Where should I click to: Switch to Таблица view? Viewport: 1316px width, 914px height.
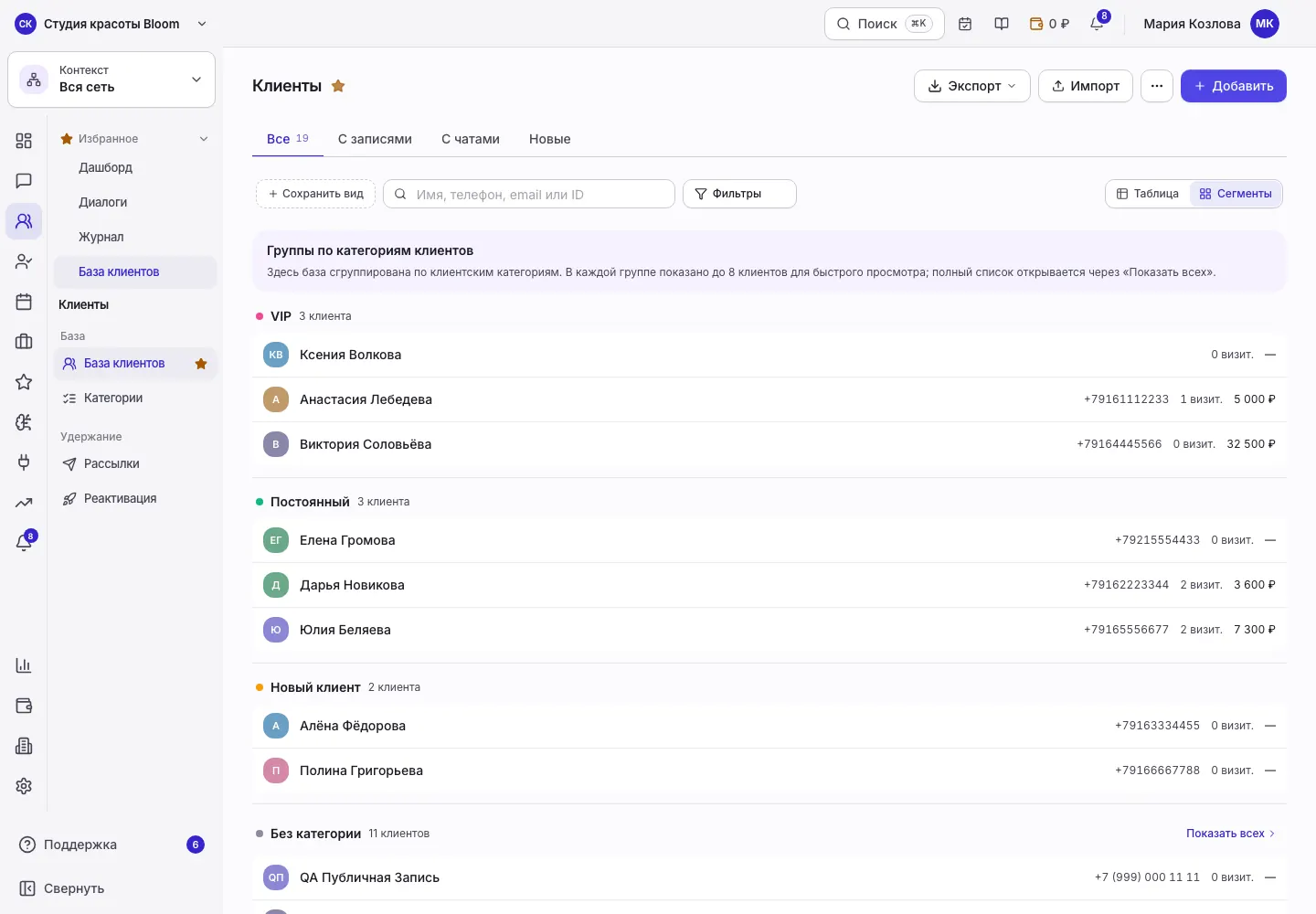click(x=1148, y=194)
